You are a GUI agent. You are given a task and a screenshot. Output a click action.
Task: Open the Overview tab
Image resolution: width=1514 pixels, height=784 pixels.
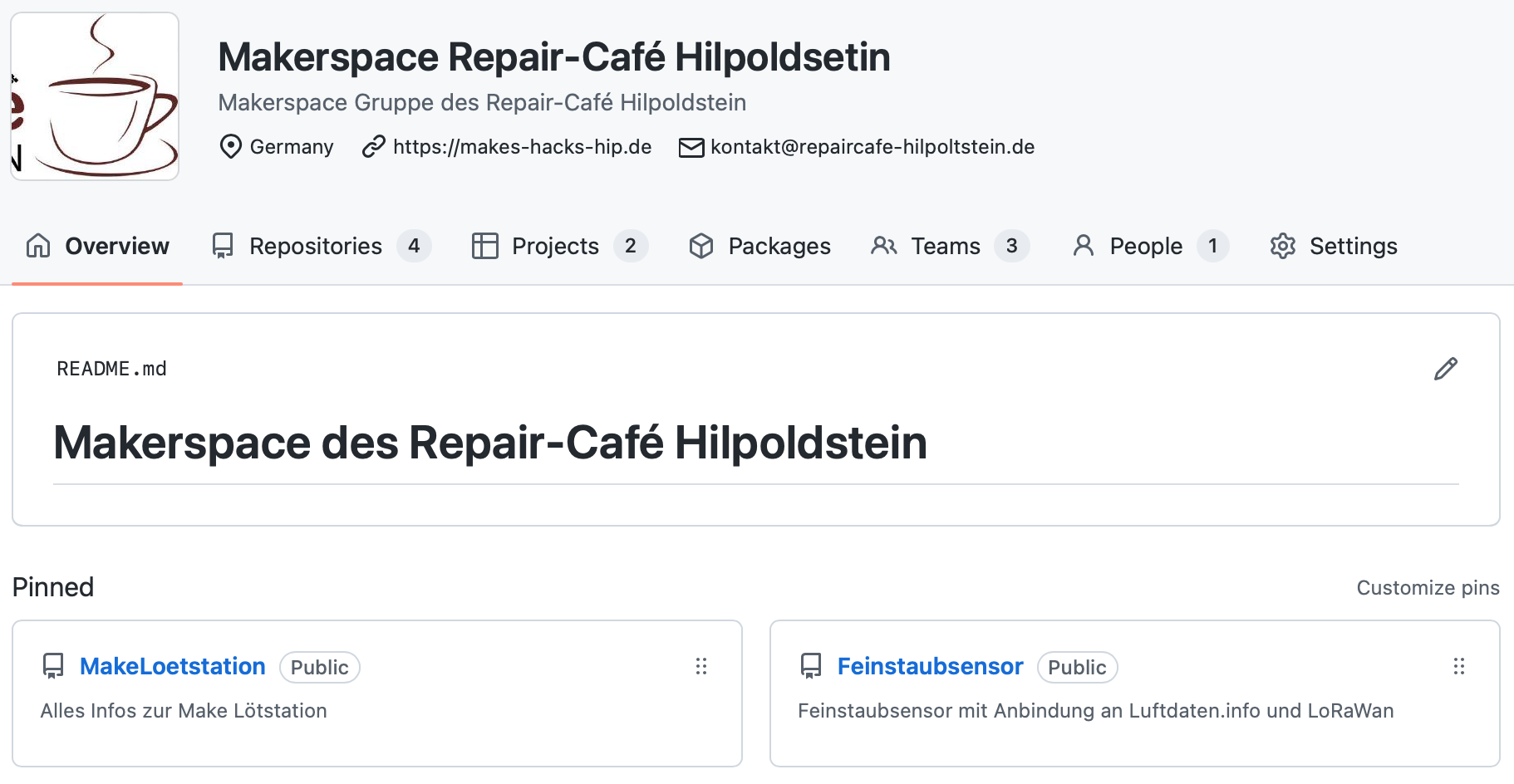point(97,246)
